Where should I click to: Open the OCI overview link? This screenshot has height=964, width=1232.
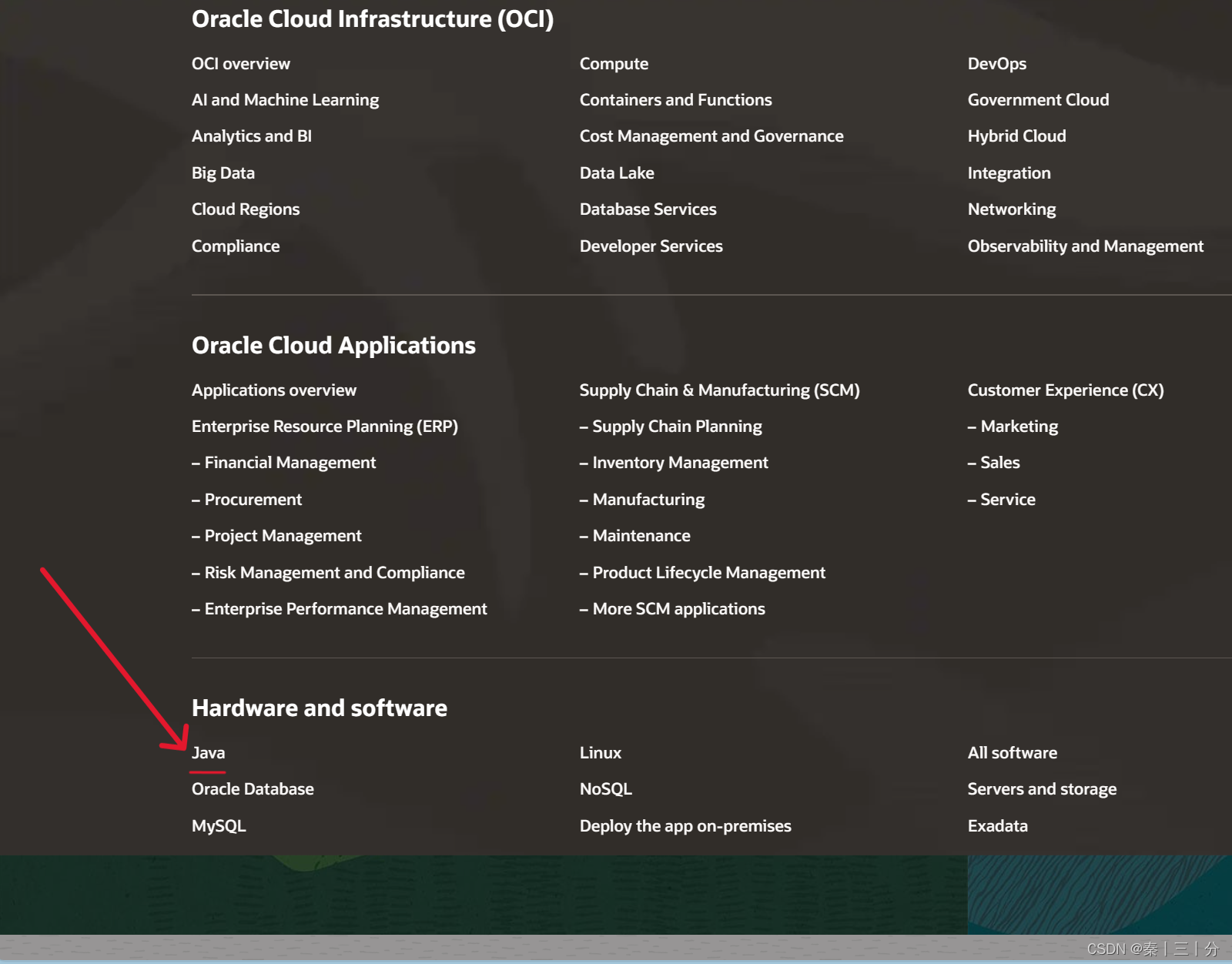coord(241,64)
